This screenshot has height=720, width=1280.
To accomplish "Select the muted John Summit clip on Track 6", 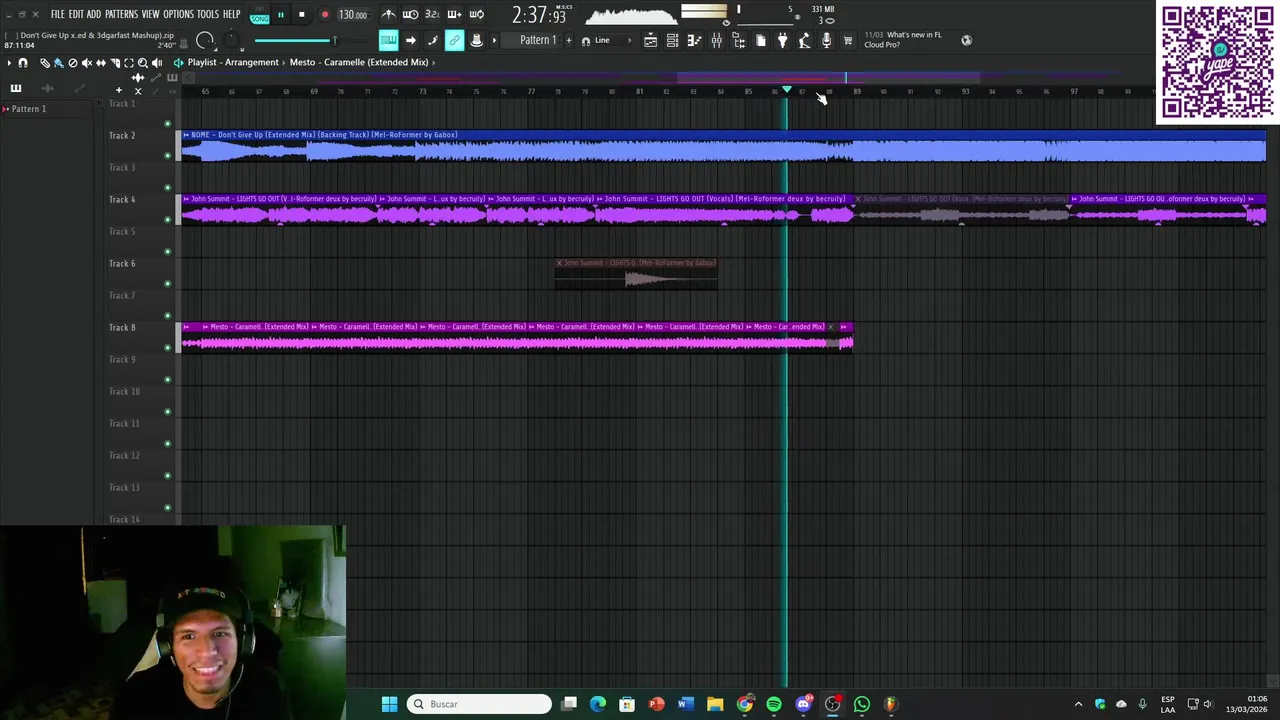I will point(636,273).
